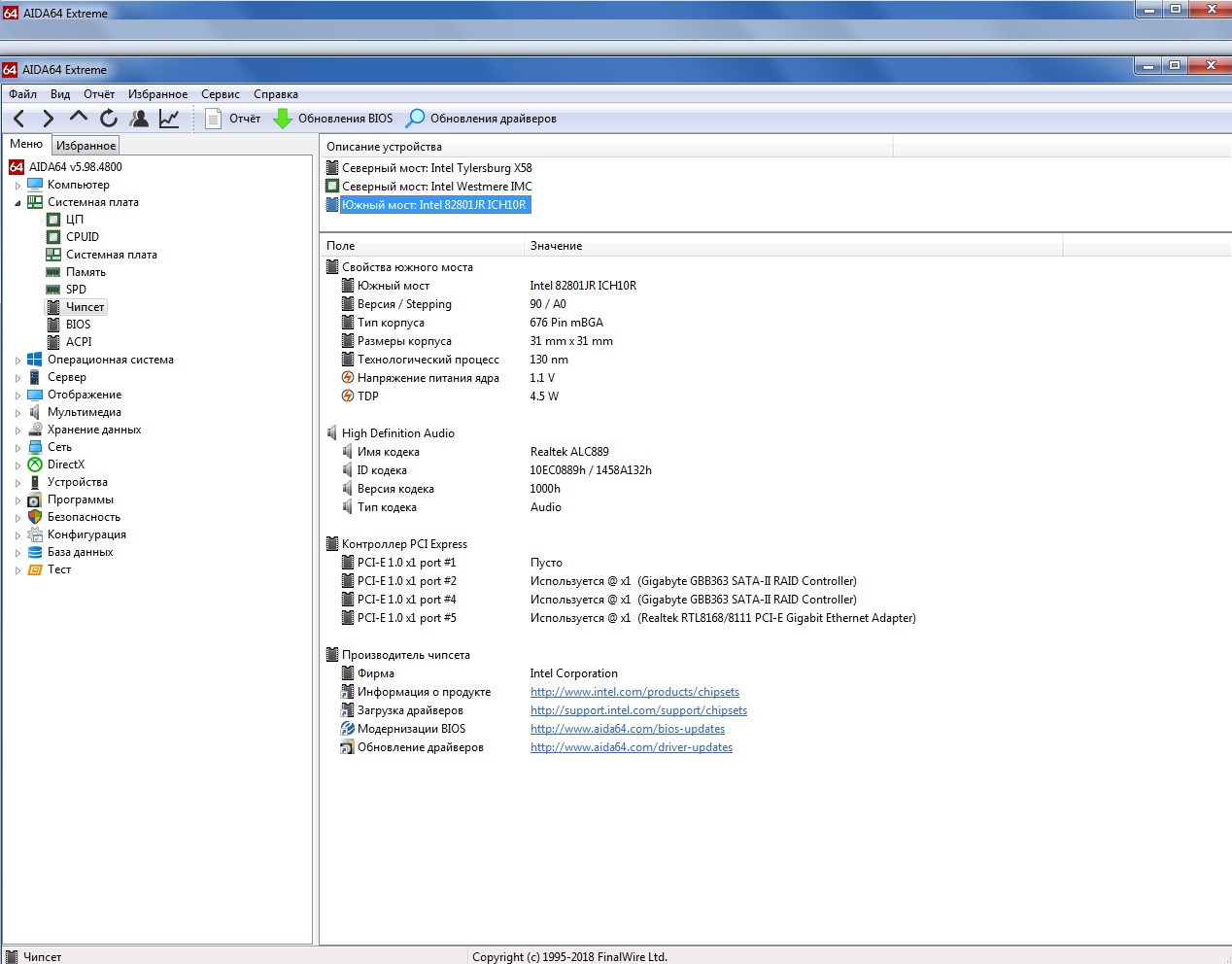The image size is (1232, 964).
Task: Open the graph chart icon in toolbar
Action: pyautogui.click(x=169, y=119)
